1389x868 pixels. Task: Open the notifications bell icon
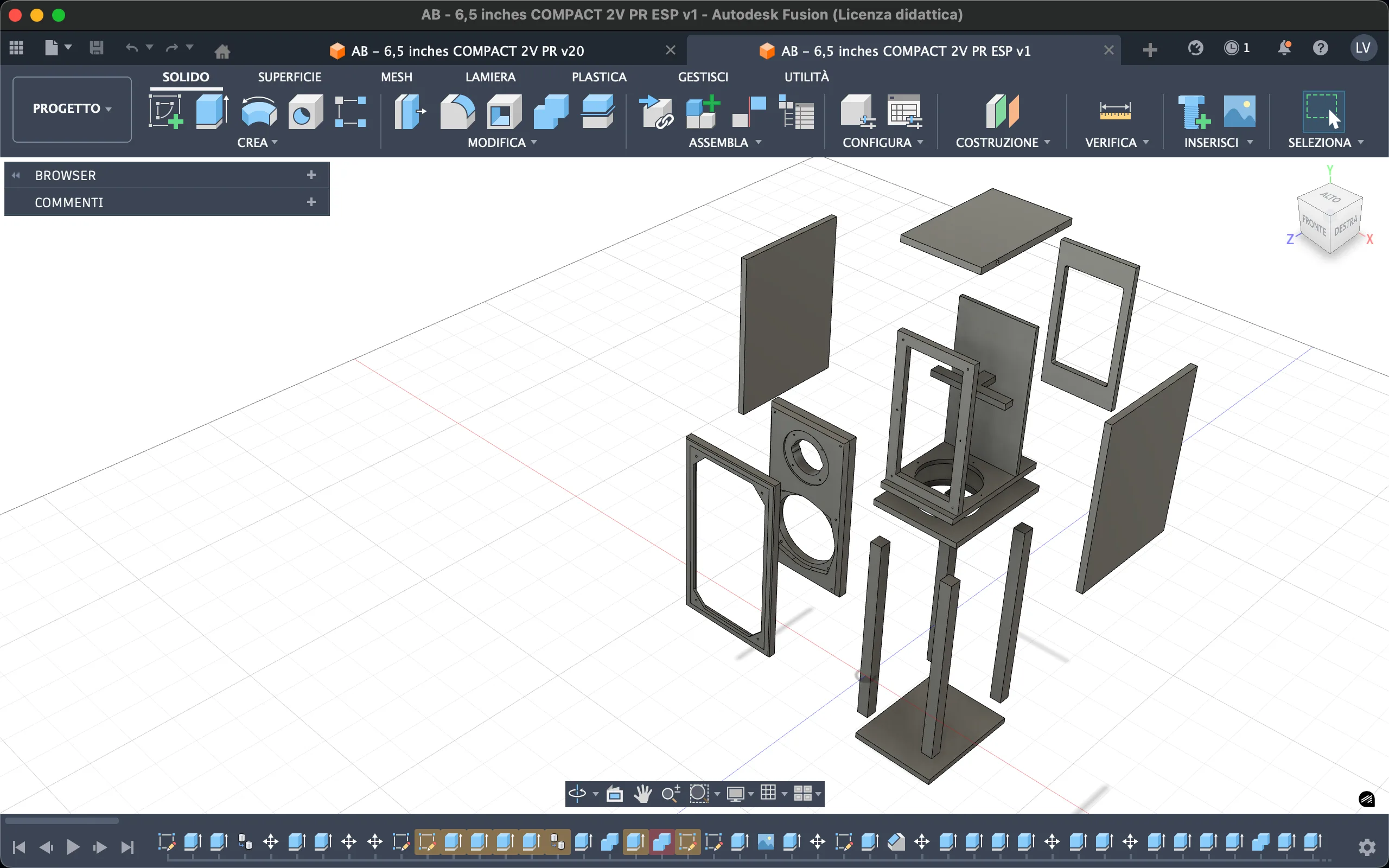pos(1284,48)
